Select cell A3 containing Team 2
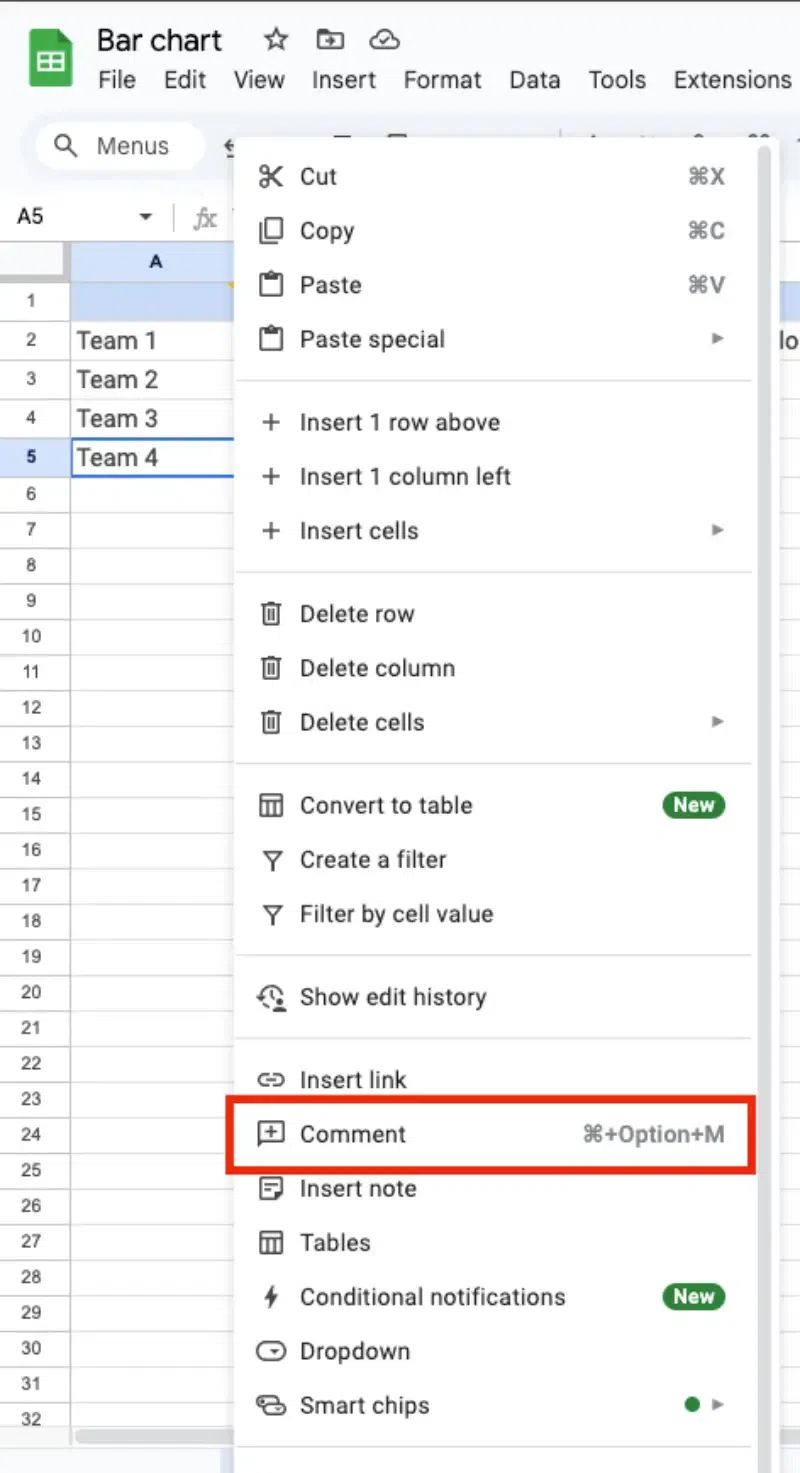The width and height of the screenshot is (800, 1473). [x=150, y=380]
